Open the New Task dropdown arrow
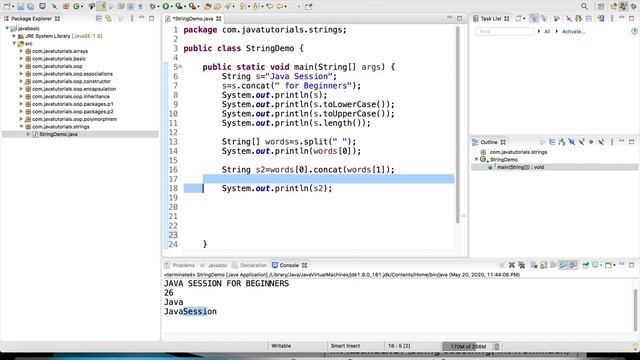This screenshot has width=640, height=360. tap(524, 18)
